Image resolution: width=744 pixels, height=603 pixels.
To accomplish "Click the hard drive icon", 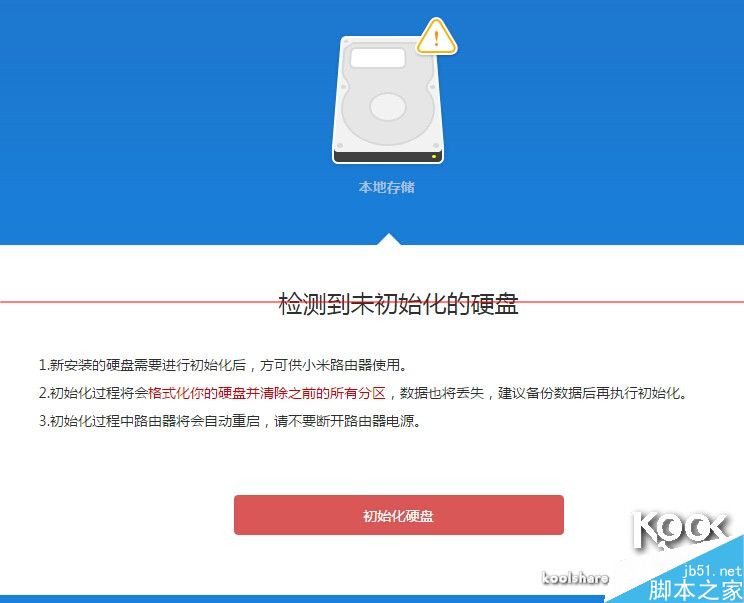I will [x=388, y=100].
